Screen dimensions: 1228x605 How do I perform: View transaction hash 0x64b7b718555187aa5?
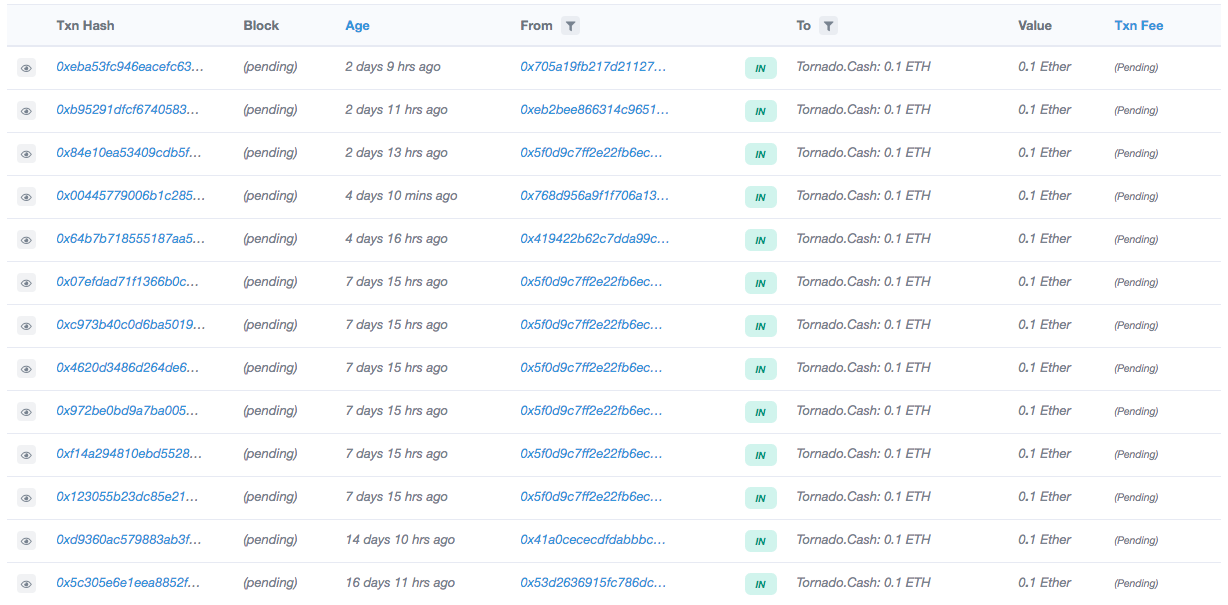click(130, 239)
